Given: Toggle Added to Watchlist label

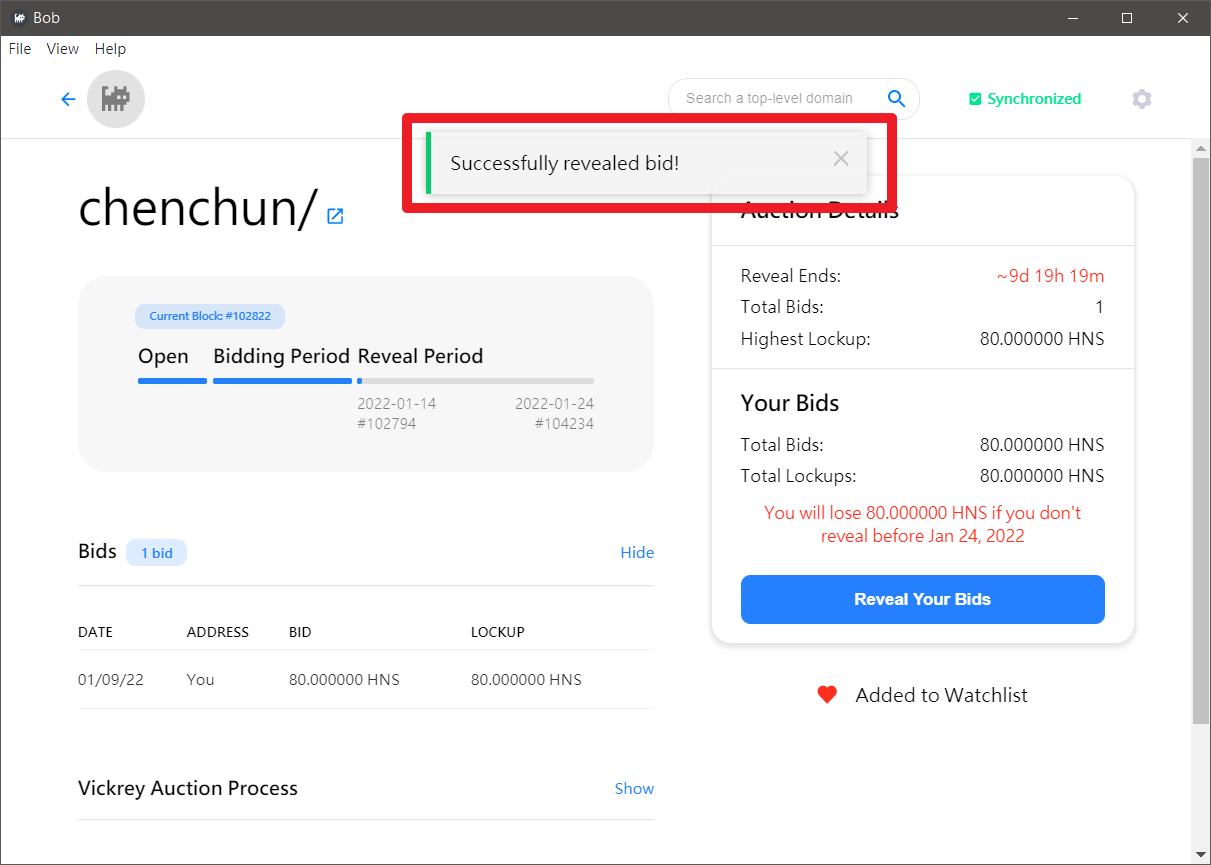Looking at the screenshot, I should 941,695.
